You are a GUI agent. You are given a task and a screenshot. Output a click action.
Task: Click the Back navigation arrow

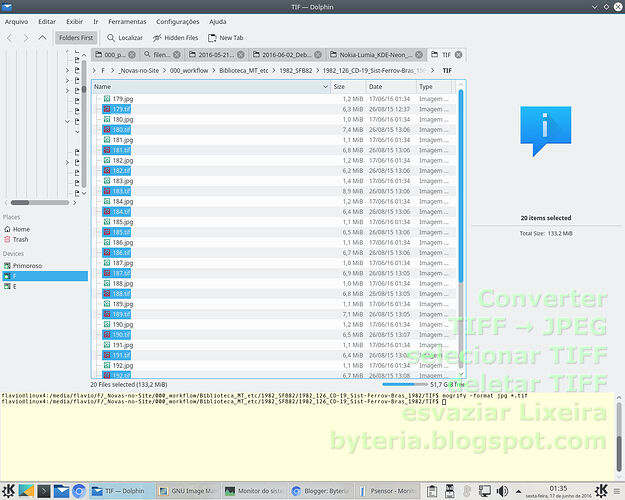pos(9,37)
